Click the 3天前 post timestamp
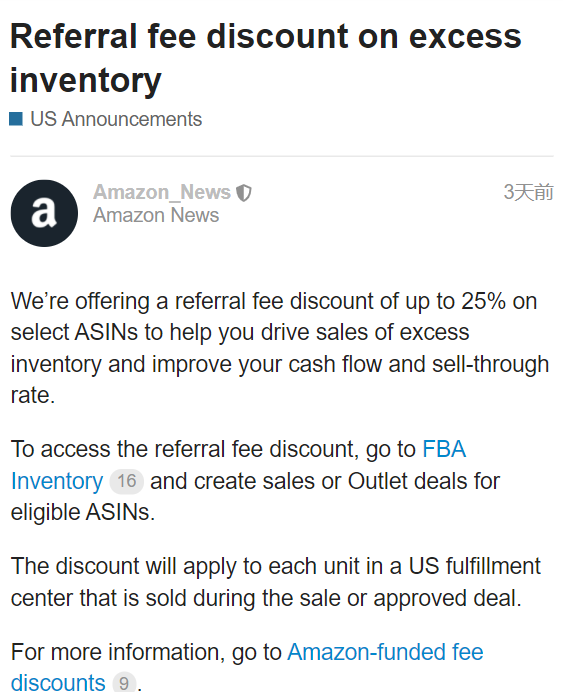The width and height of the screenshot is (563, 692). pyautogui.click(x=529, y=192)
